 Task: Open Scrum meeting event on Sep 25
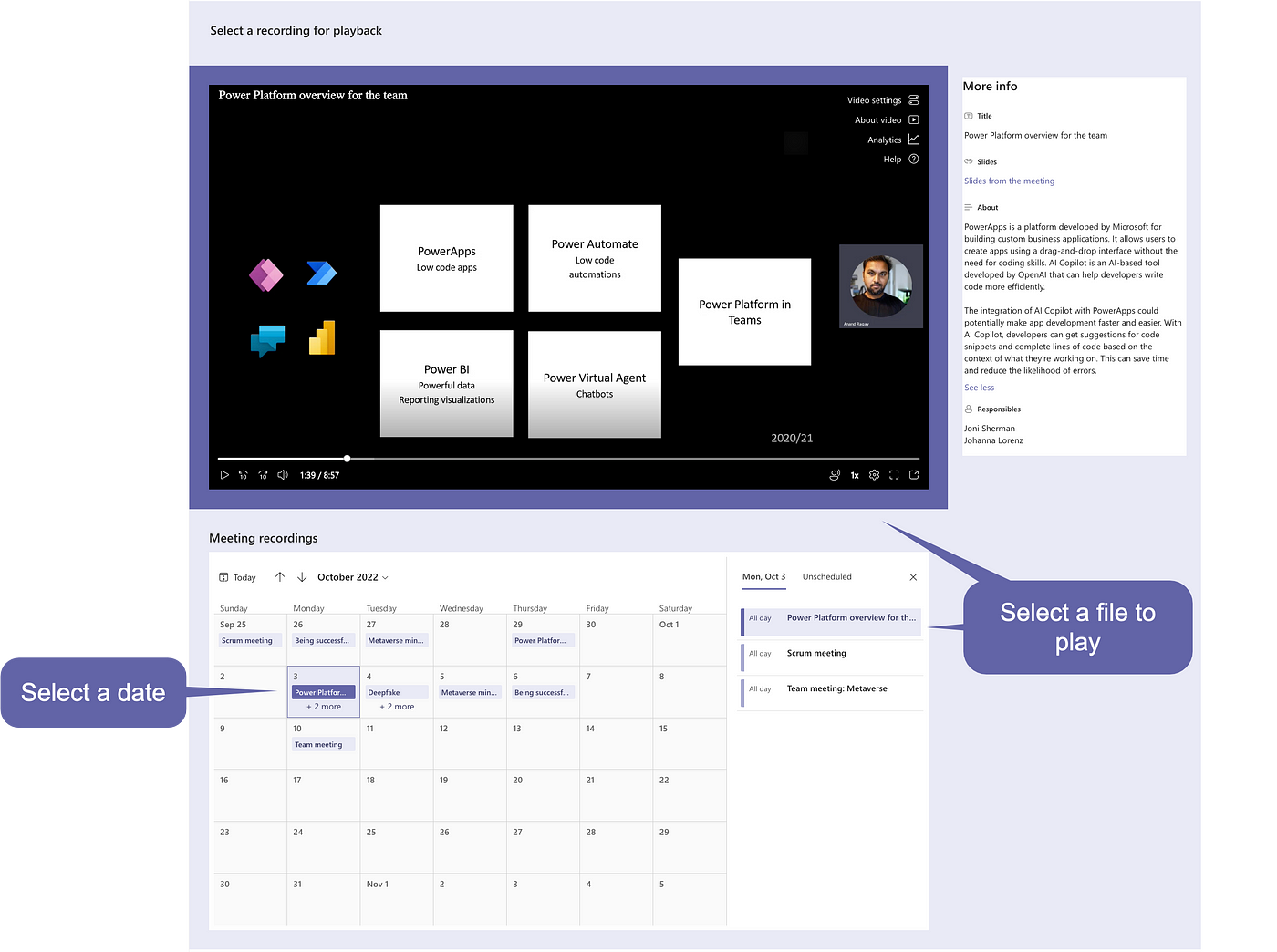(250, 641)
